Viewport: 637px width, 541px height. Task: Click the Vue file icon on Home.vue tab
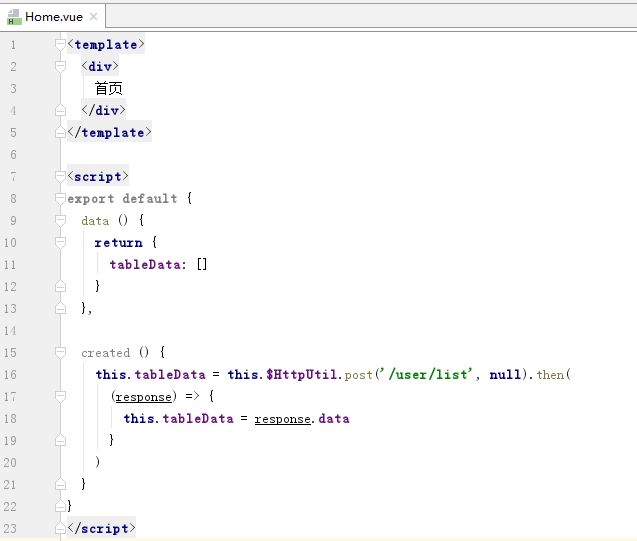pyautogui.click(x=14, y=17)
